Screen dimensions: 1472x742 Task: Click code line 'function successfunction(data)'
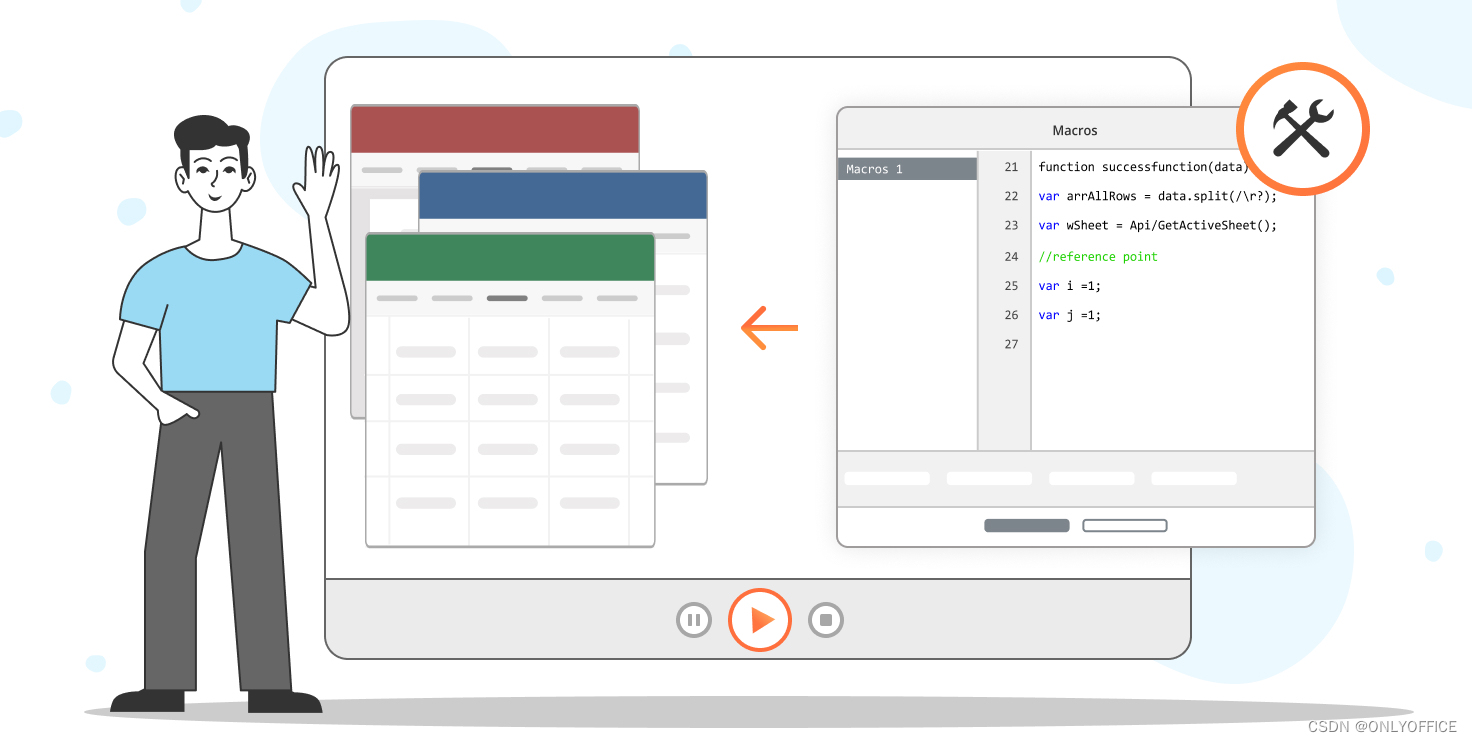click(1144, 167)
